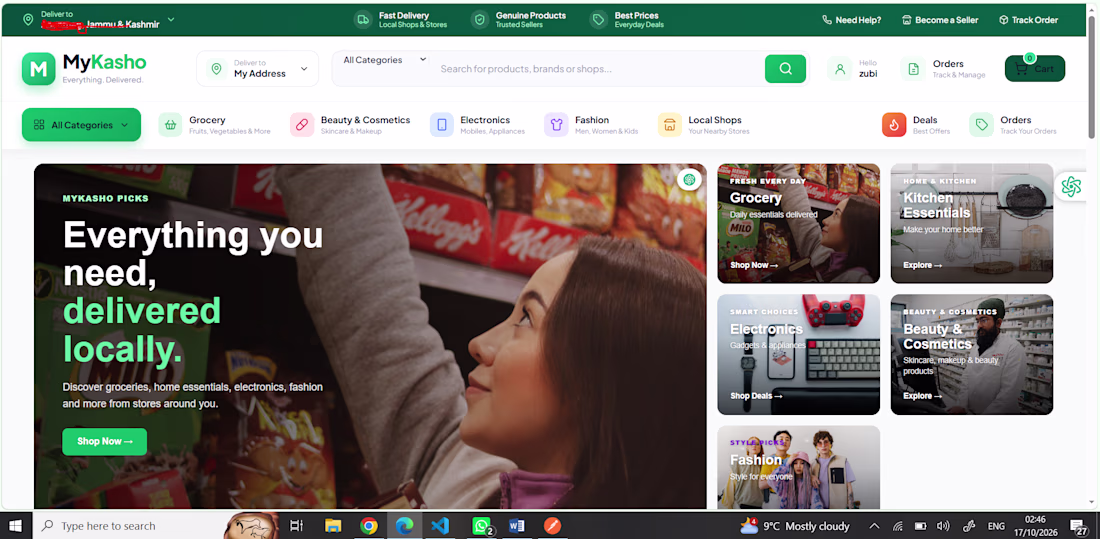Open Task View on the taskbar
Viewport: 1100px width, 539px height.
click(297, 526)
